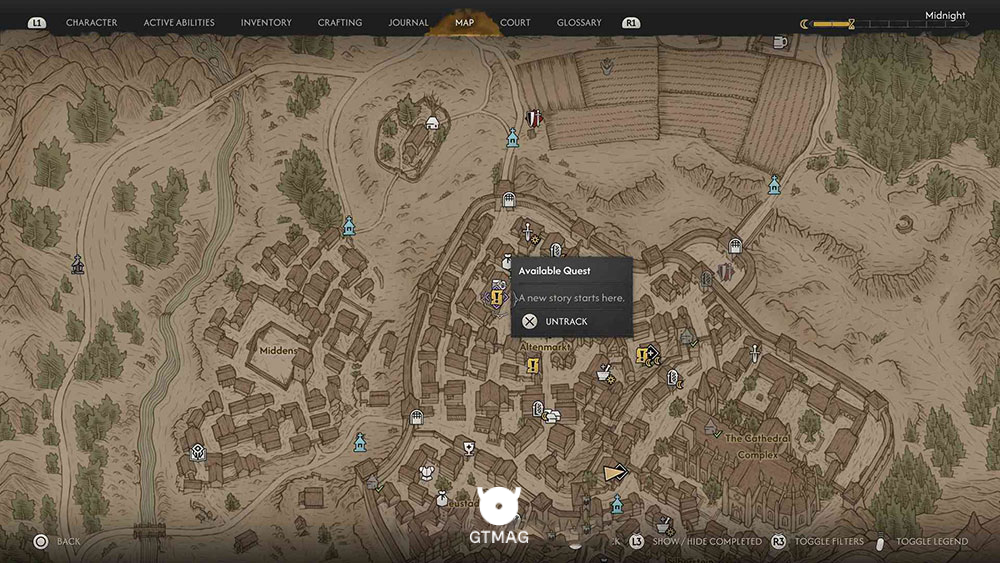Open the Journal tab
This screenshot has height=563, width=1000.
pyautogui.click(x=408, y=22)
